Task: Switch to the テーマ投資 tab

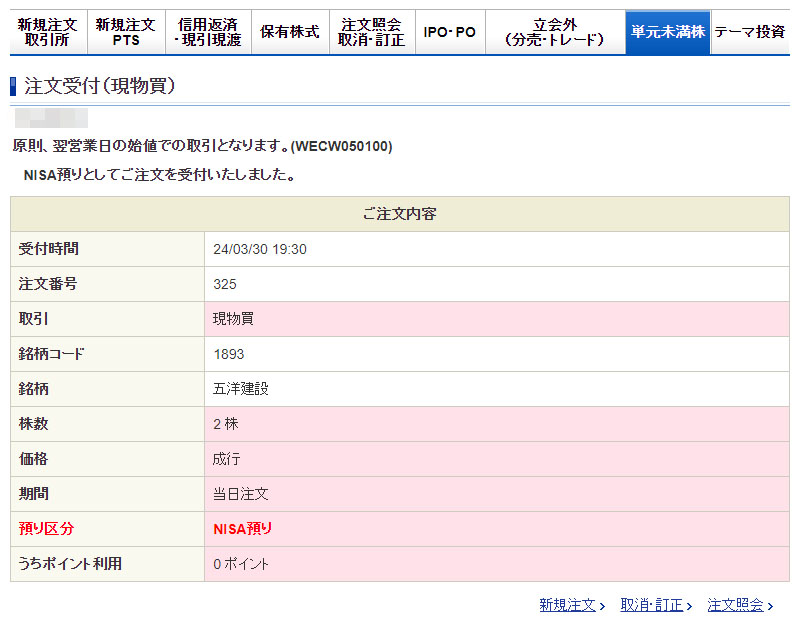Action: [749, 32]
